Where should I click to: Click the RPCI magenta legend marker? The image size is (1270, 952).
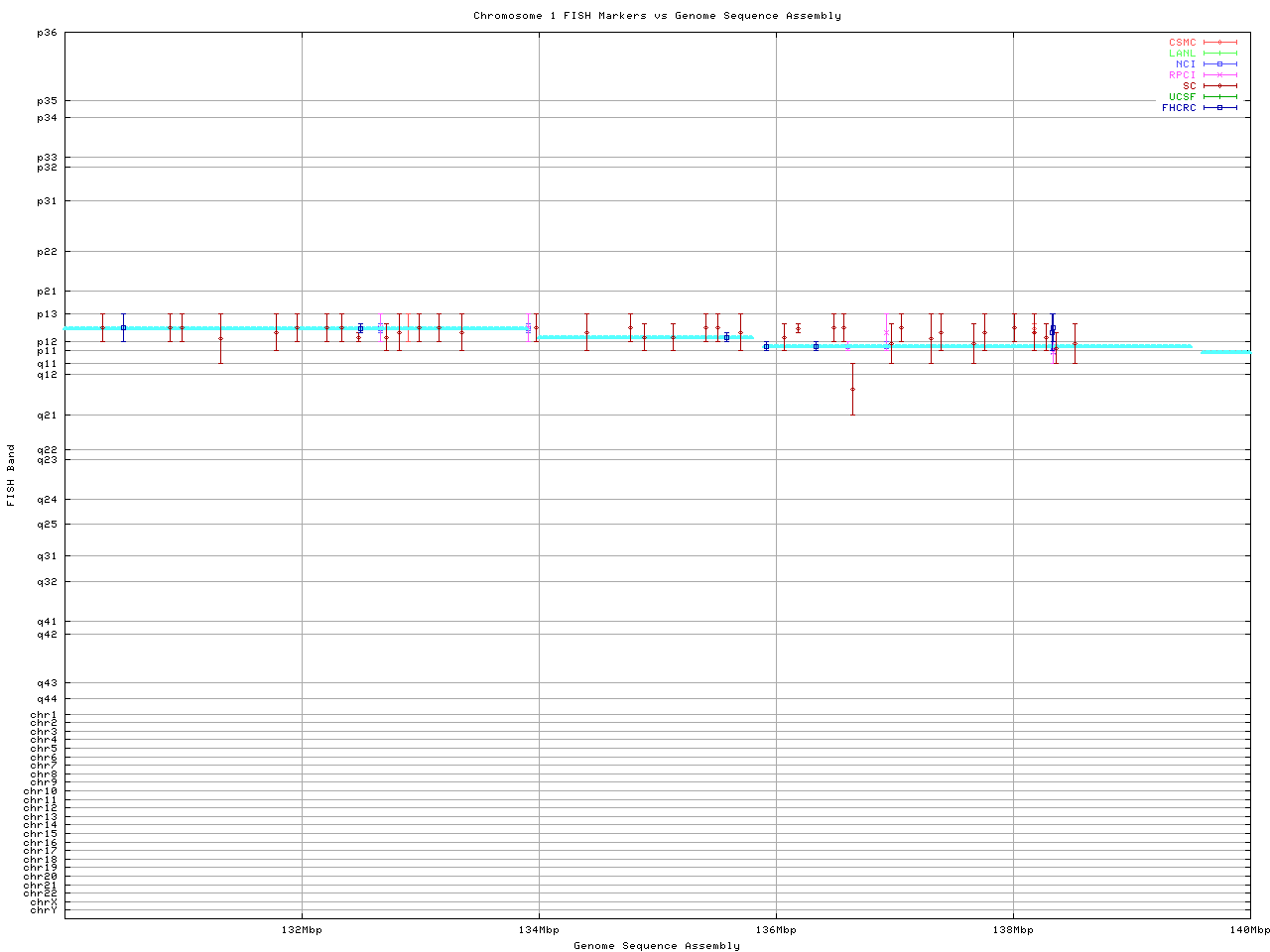pyautogui.click(x=1219, y=75)
